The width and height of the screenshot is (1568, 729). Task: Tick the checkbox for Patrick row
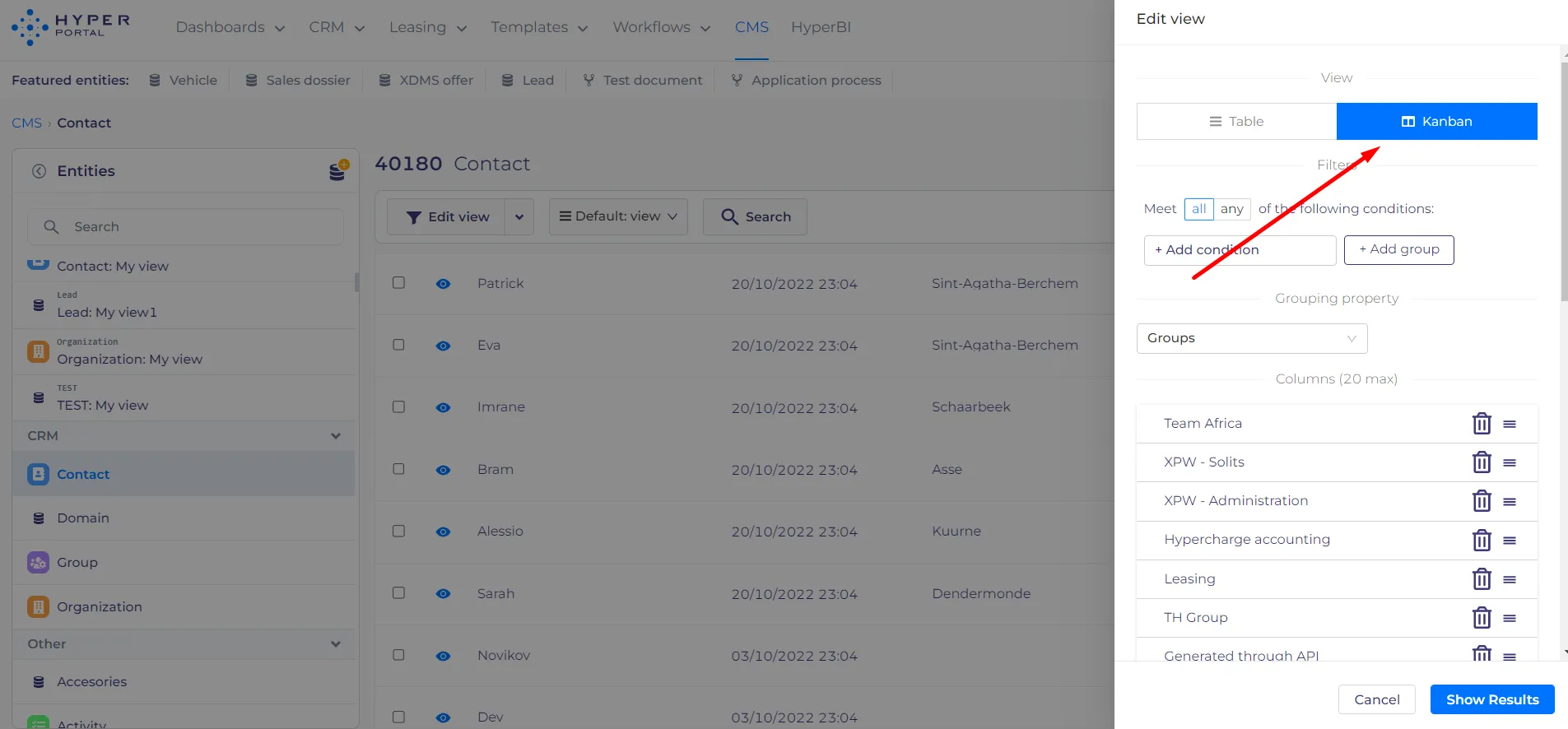coord(398,282)
